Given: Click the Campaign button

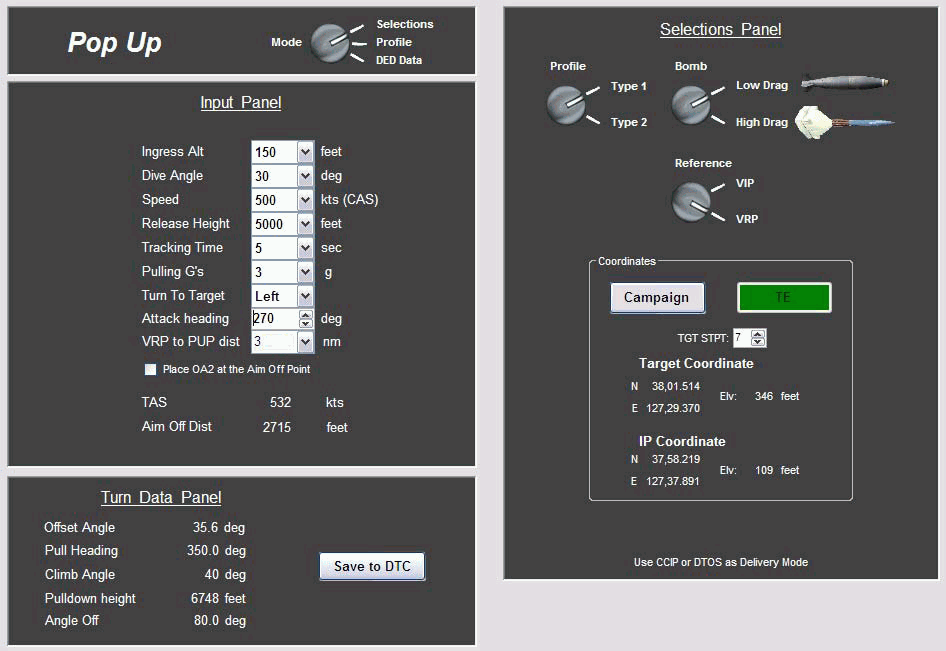Looking at the screenshot, I should pyautogui.click(x=657, y=297).
